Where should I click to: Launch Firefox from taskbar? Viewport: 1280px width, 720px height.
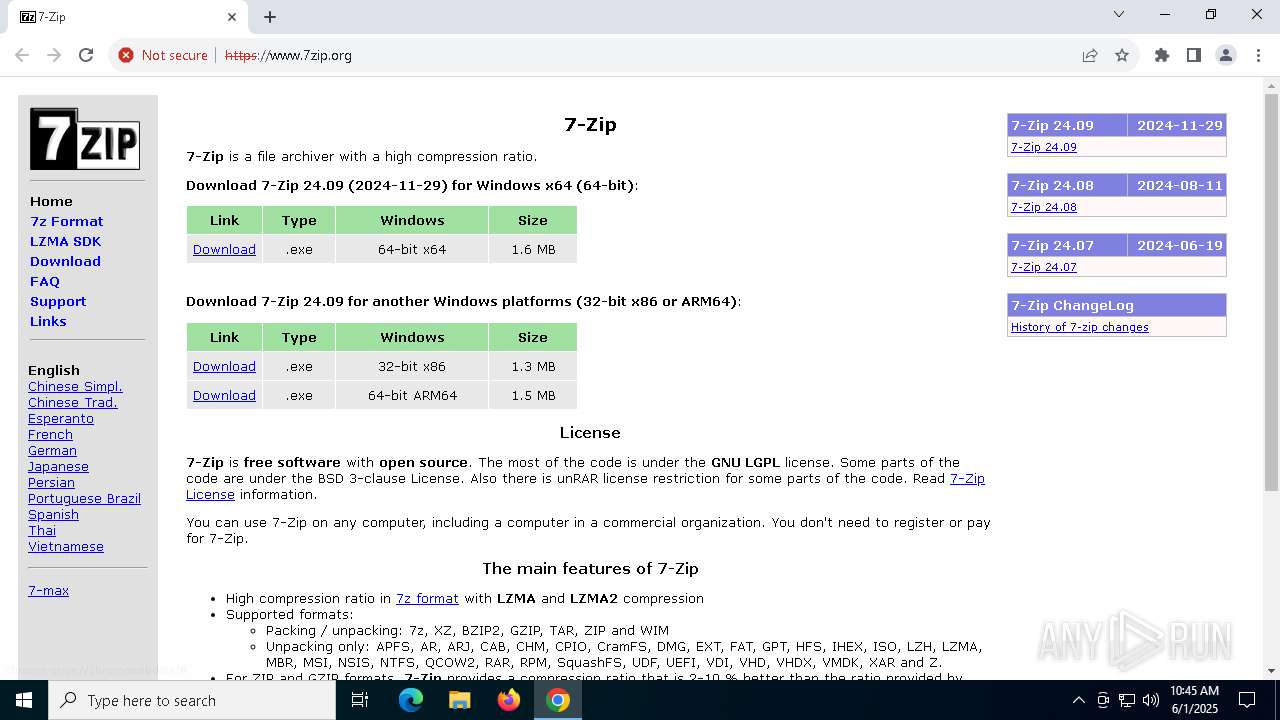[x=509, y=700]
